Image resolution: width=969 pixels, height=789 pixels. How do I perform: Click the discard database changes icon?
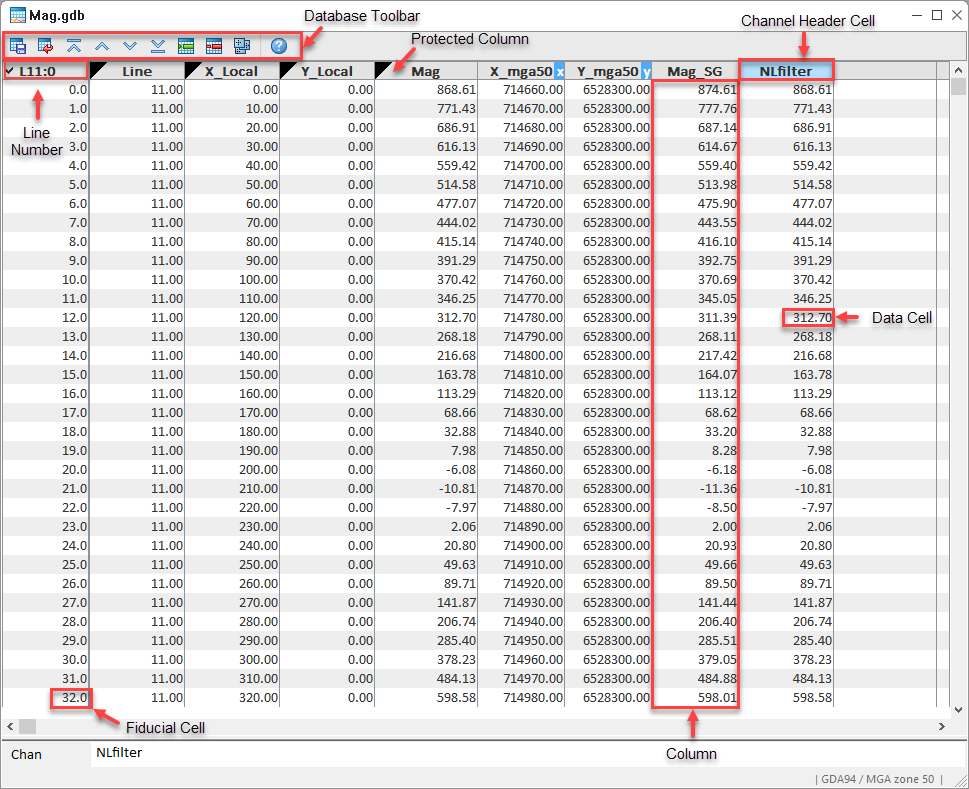[46, 45]
